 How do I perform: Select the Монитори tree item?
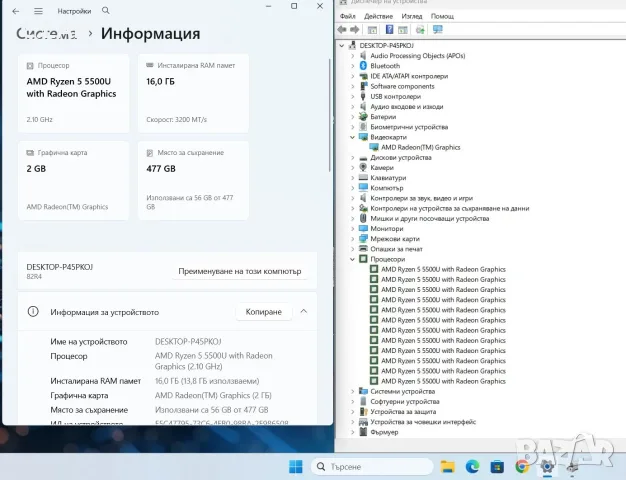pos(386,229)
